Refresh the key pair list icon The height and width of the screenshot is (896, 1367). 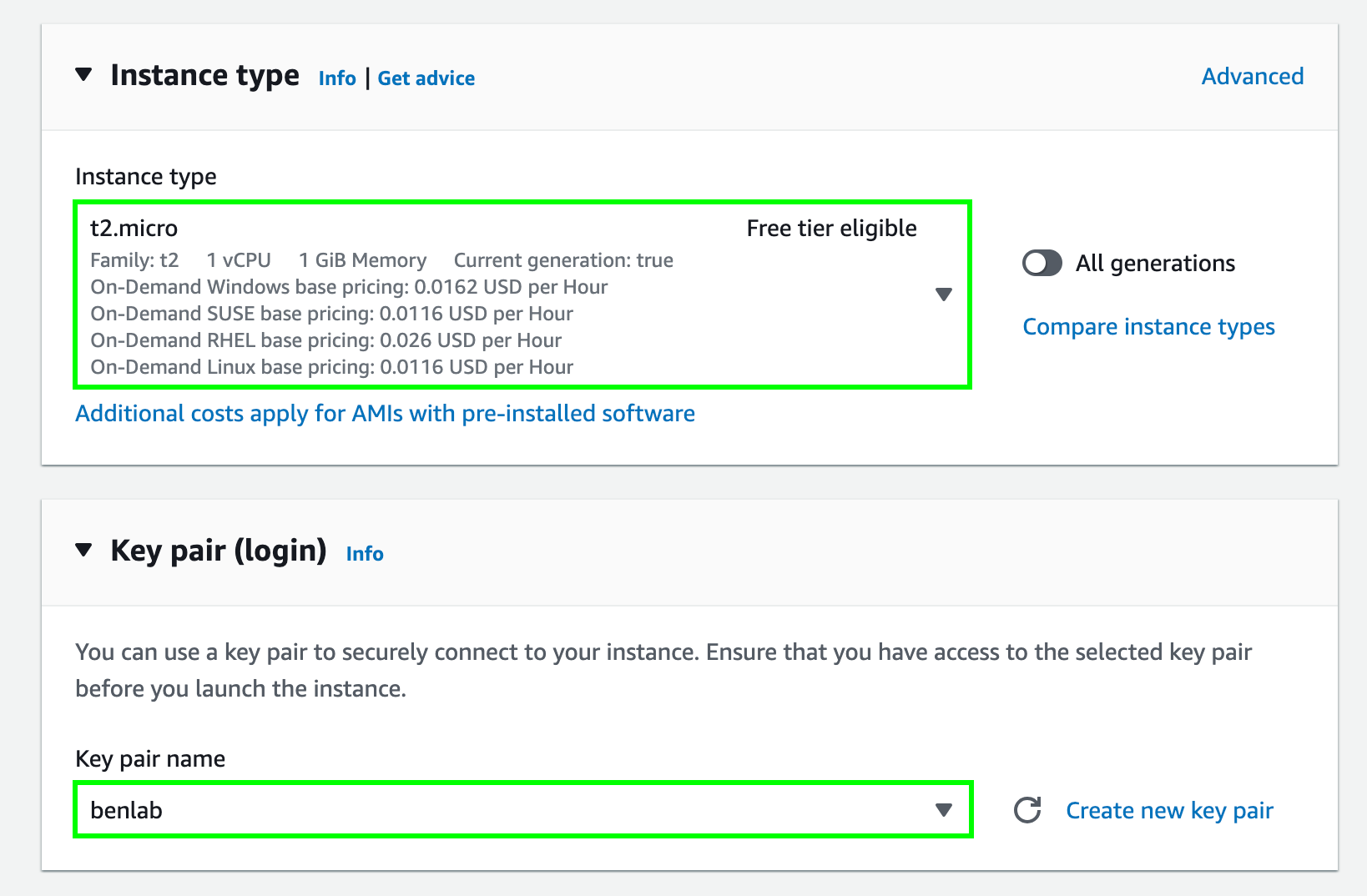(1027, 810)
